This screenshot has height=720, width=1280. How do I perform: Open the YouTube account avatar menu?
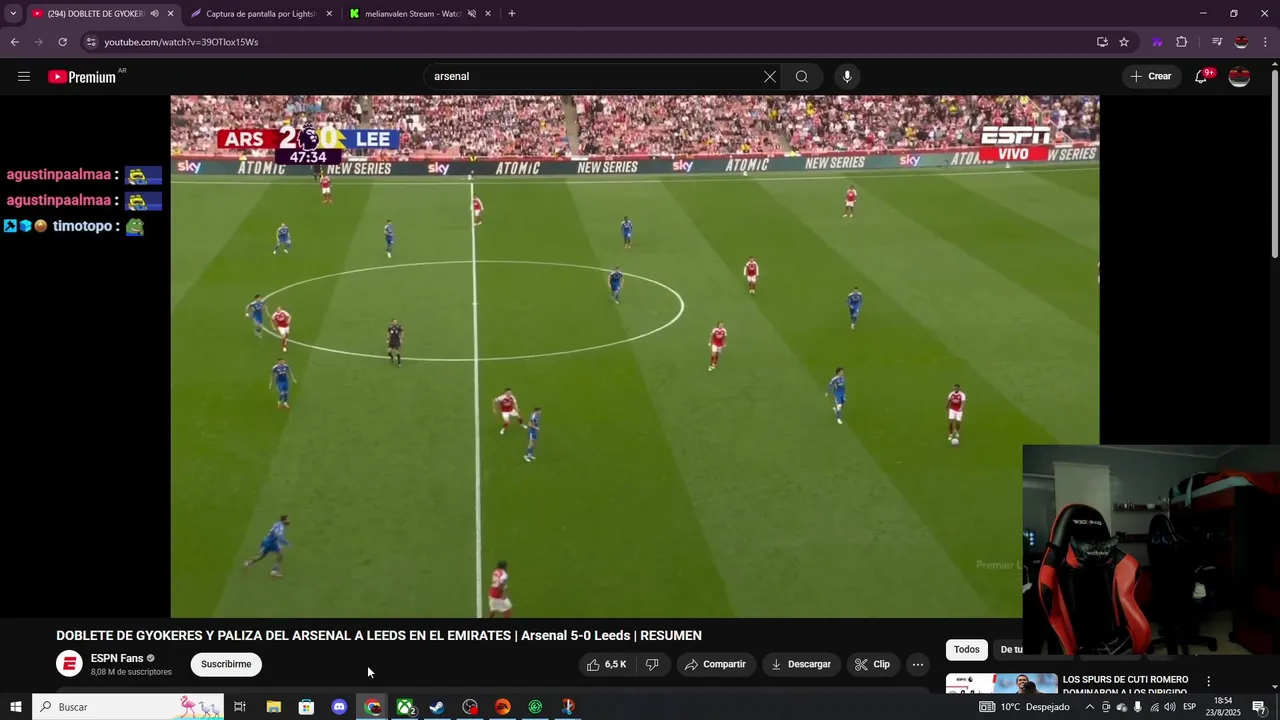pos(1239,77)
